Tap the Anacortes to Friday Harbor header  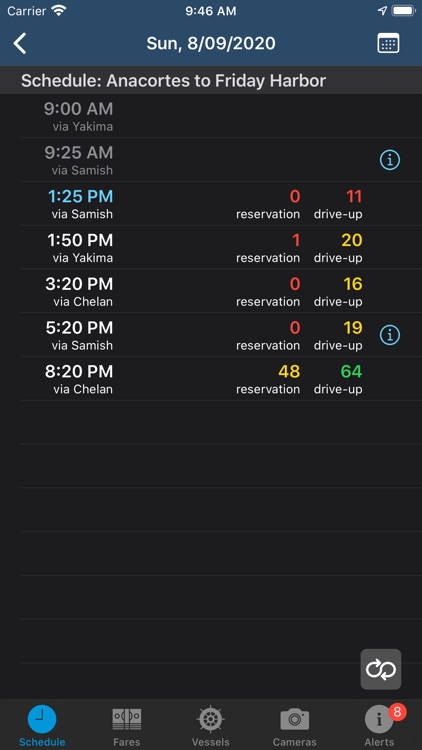(173, 80)
